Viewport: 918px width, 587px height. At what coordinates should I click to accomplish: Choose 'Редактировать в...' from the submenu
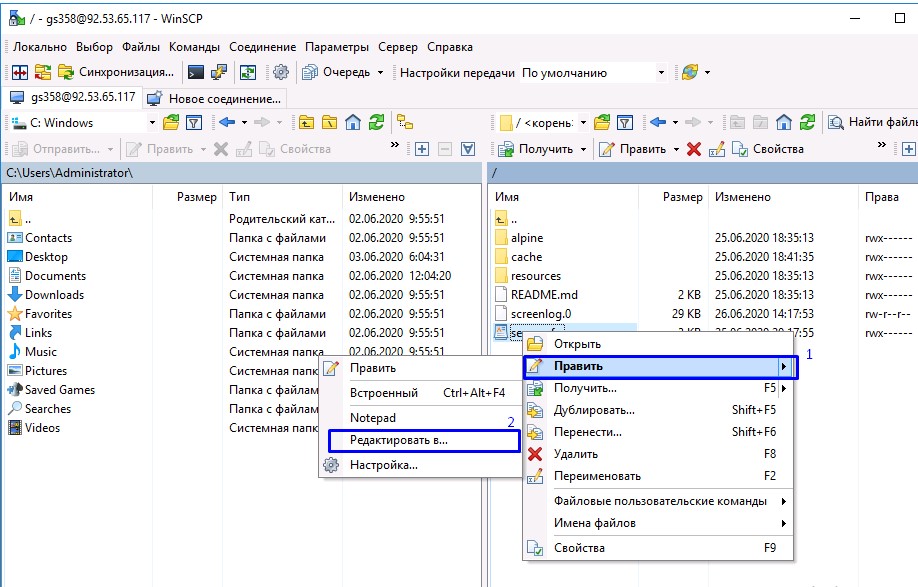(x=399, y=439)
